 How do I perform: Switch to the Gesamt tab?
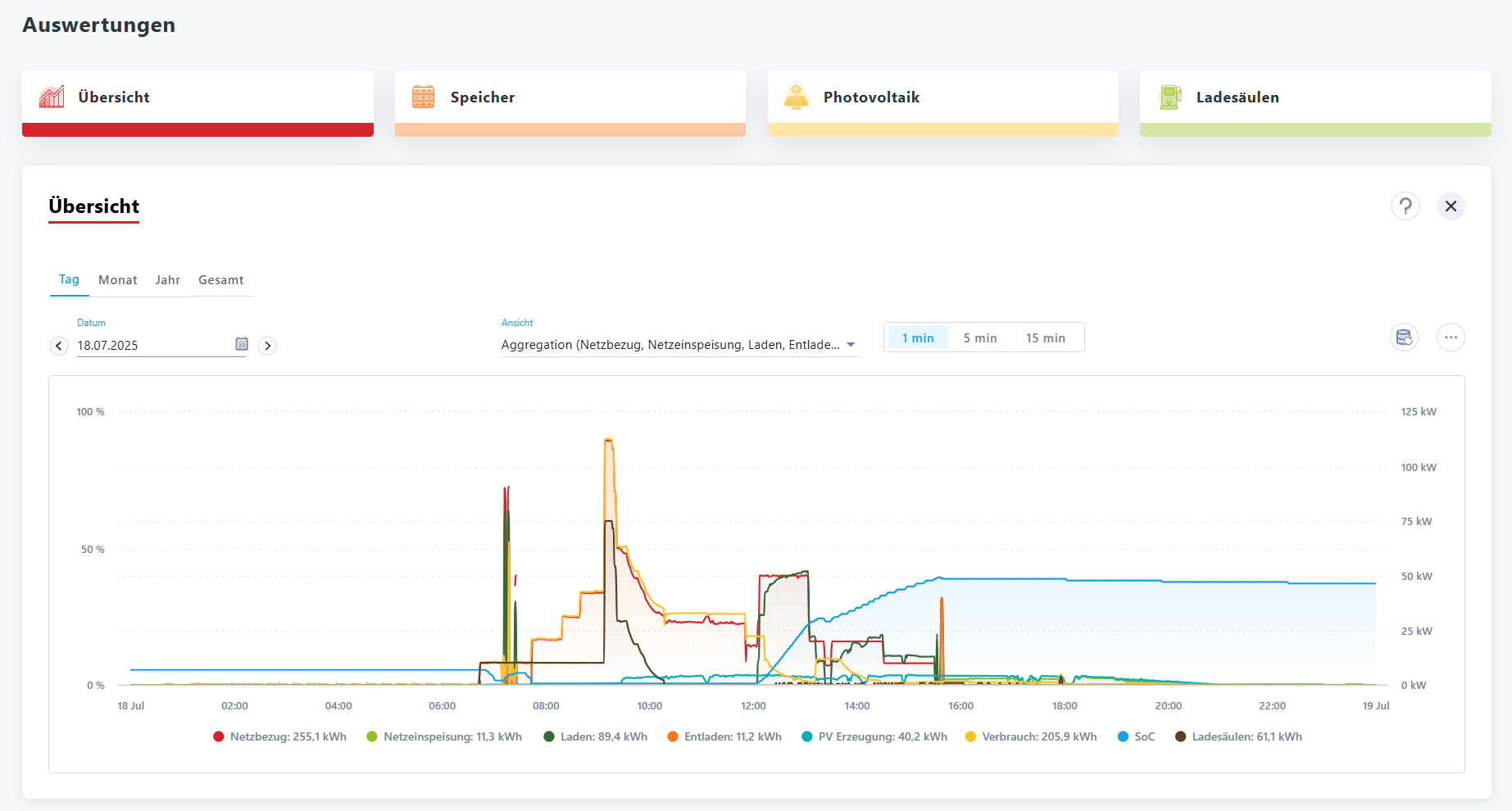coord(221,280)
